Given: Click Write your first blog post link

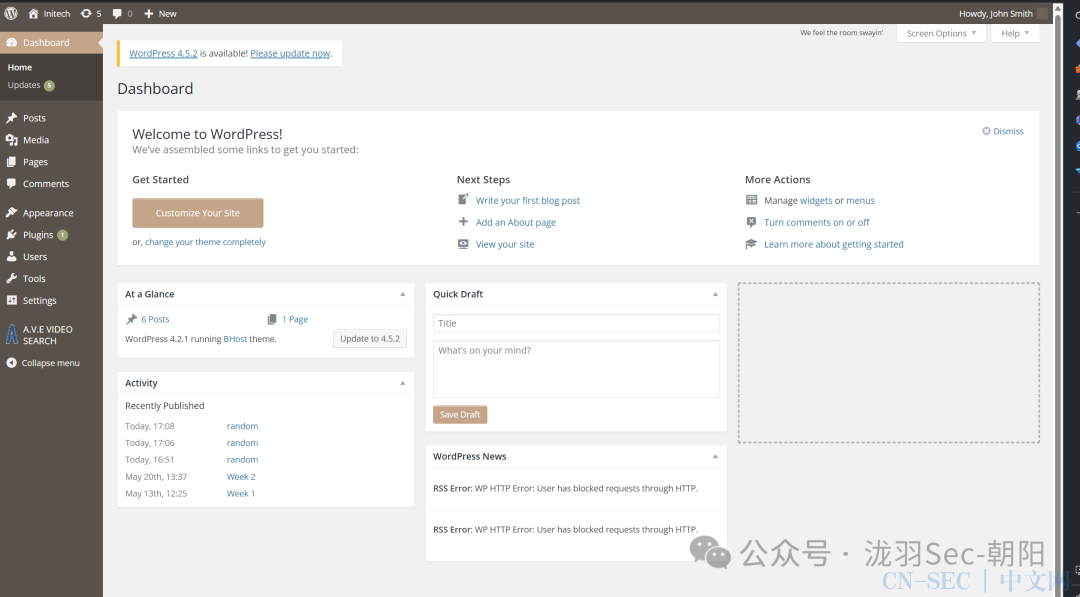Looking at the screenshot, I should (x=528, y=200).
